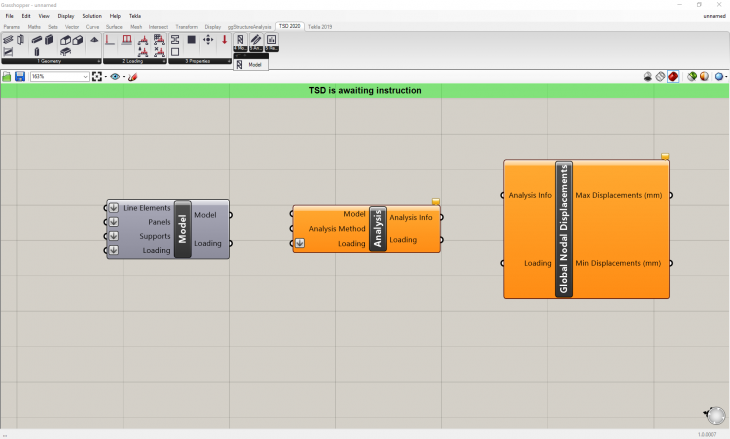This screenshot has width=730, height=439.
Task: Select the four-way arrows icon in Properties panel
Action: (x=208, y=40)
